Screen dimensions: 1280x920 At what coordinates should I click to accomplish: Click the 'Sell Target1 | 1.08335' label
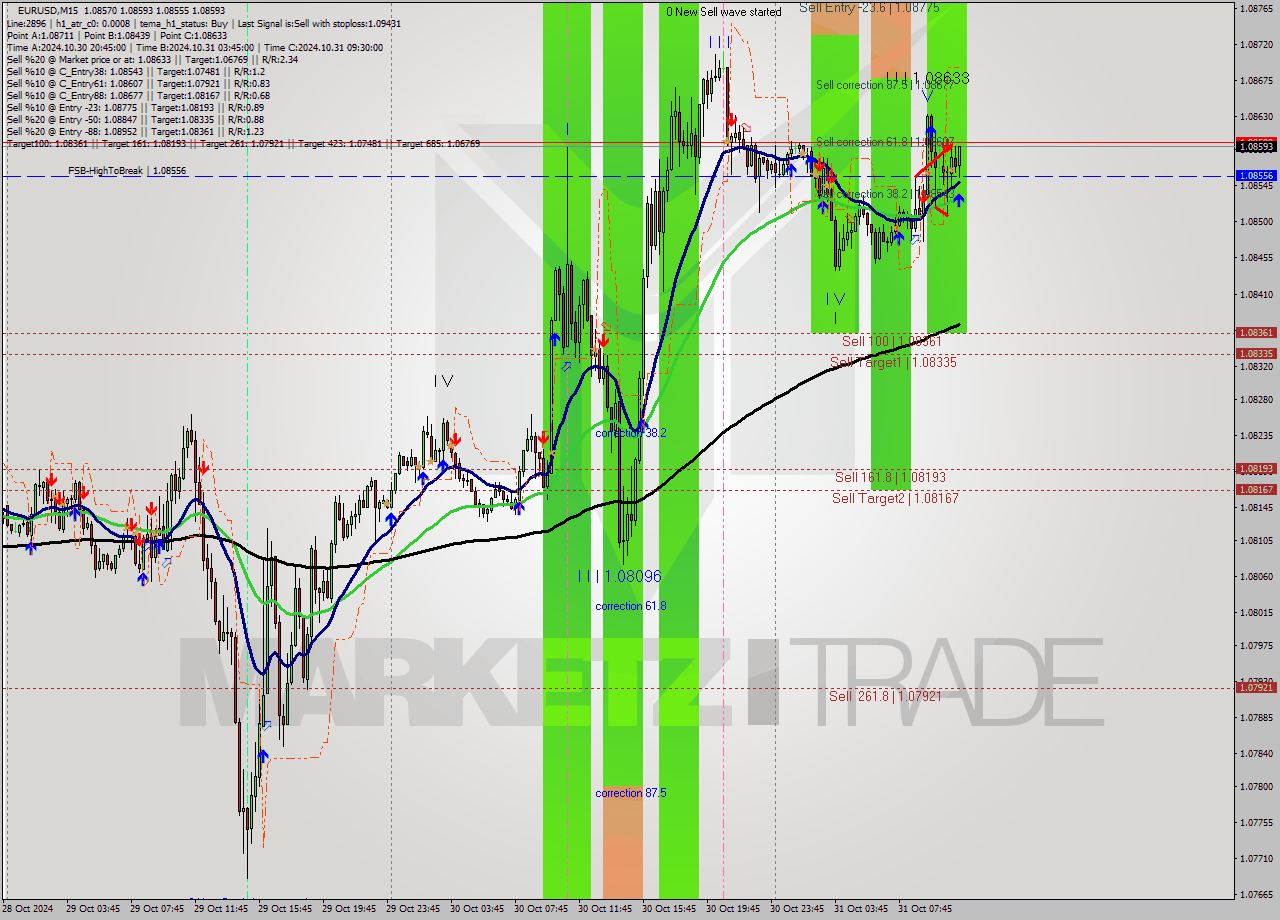tap(894, 362)
